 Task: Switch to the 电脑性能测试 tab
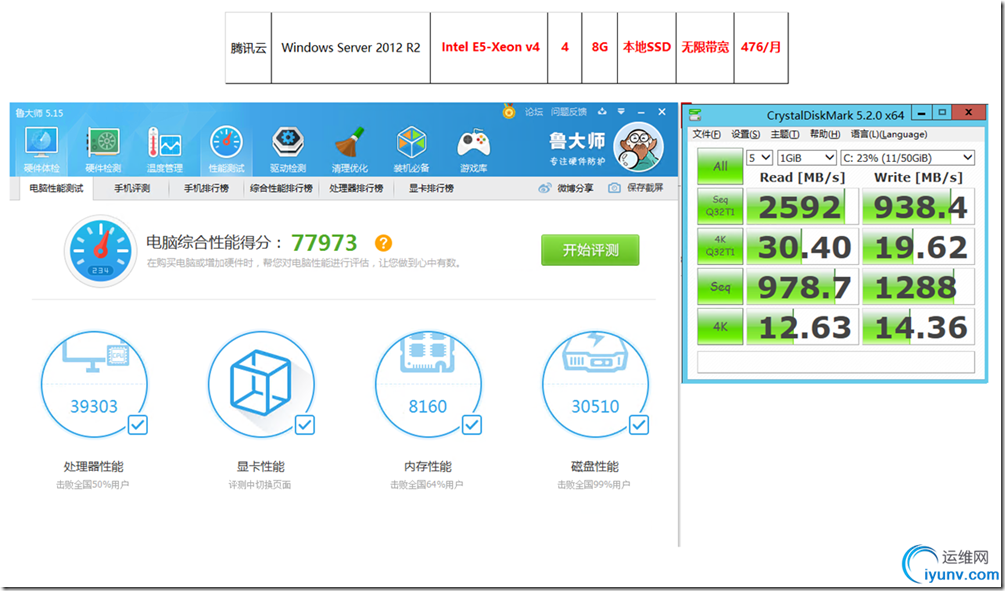(x=56, y=189)
